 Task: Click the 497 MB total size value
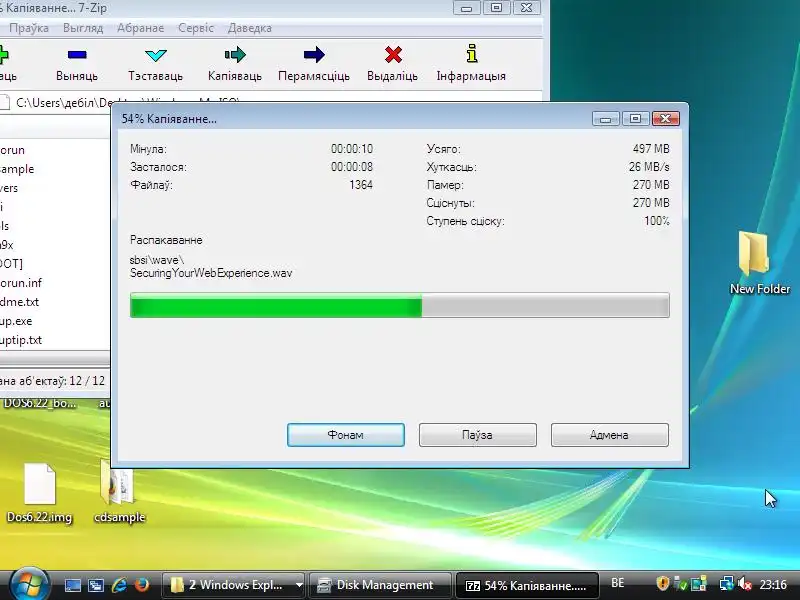[651, 149]
